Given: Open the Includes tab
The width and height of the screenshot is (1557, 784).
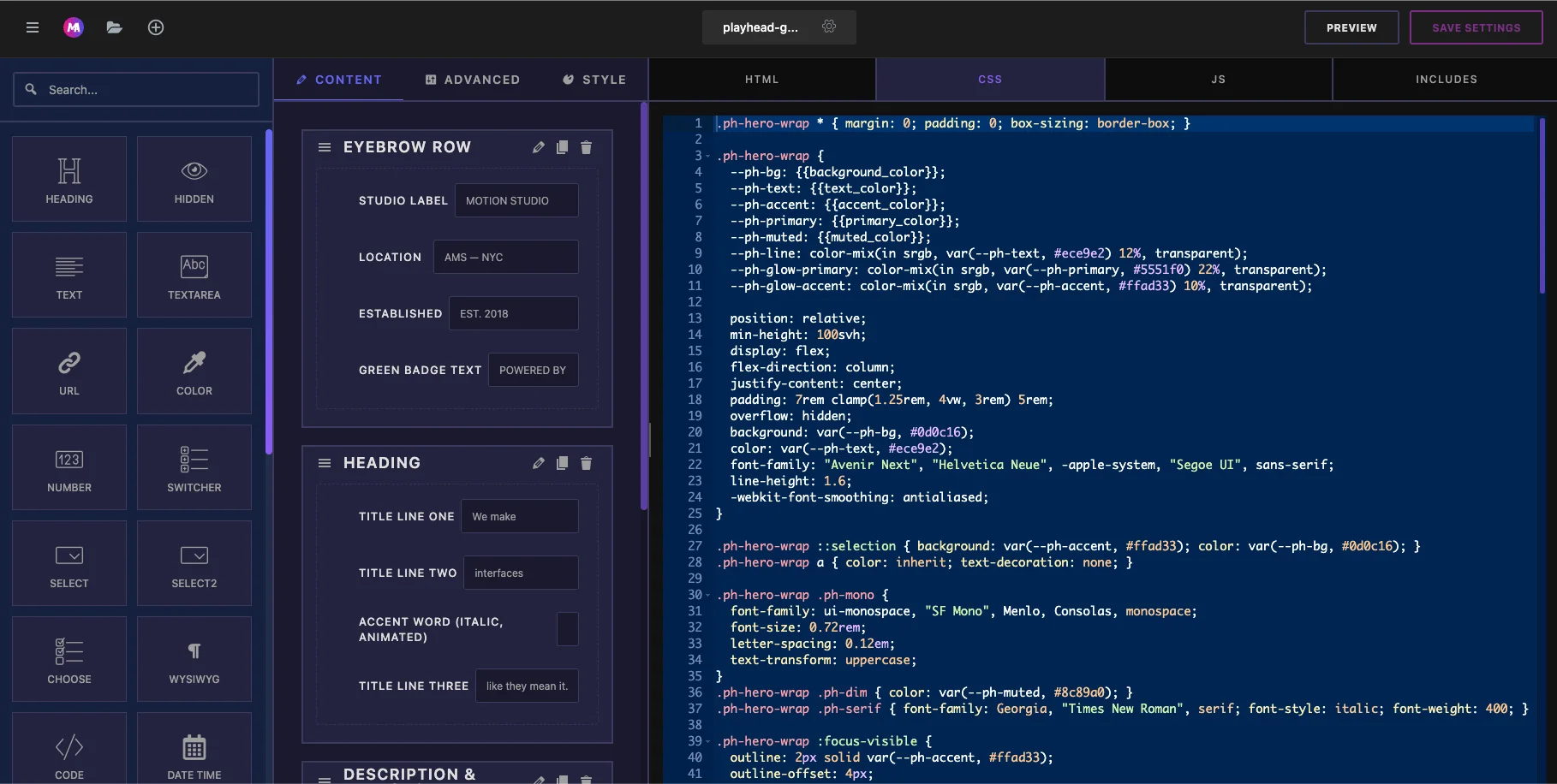Looking at the screenshot, I should [1446, 80].
